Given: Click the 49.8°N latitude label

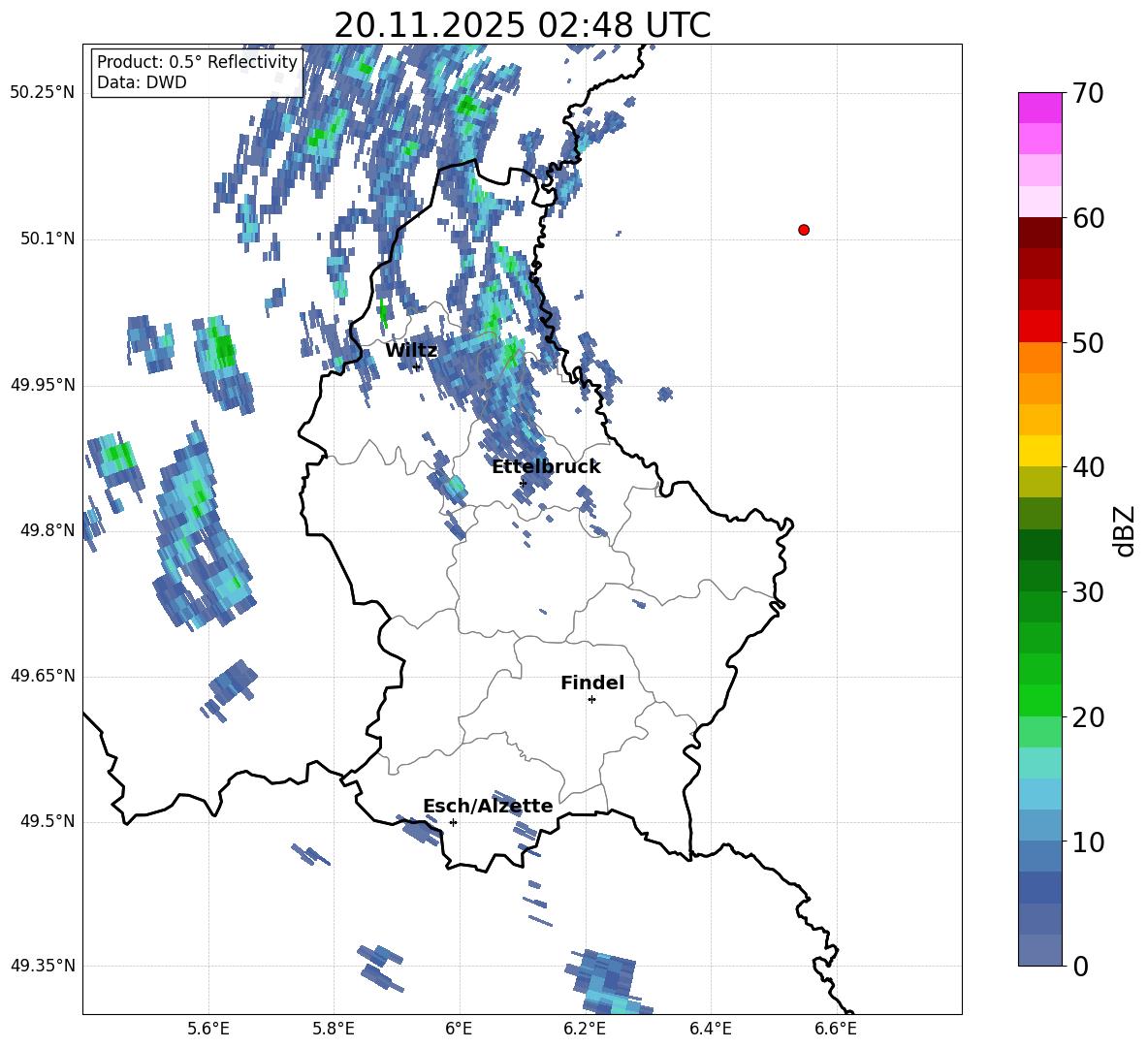Looking at the screenshot, I should 48,530.
